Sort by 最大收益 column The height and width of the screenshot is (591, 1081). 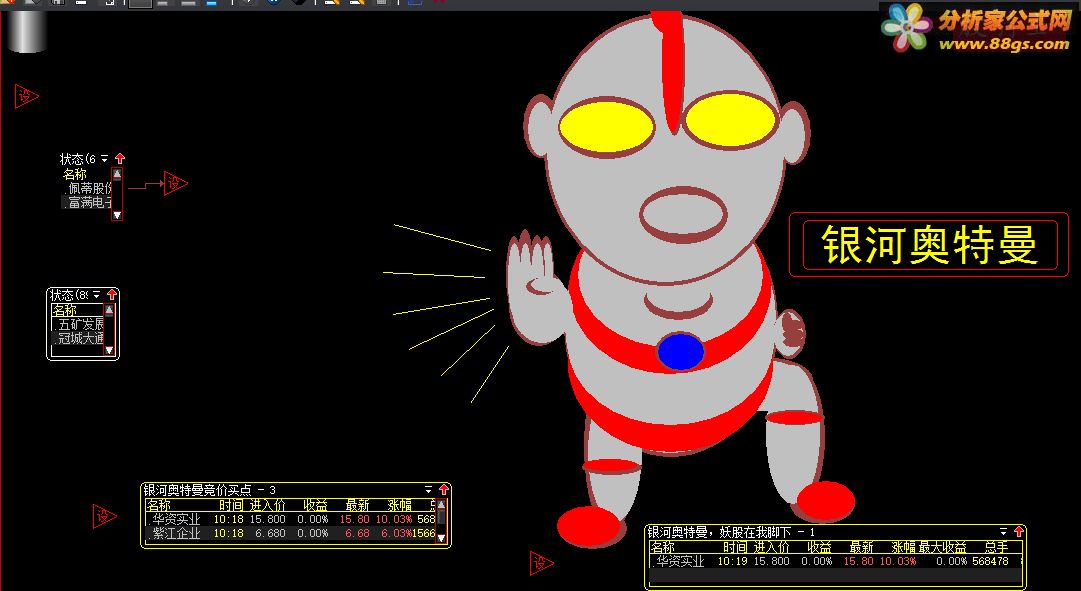tap(942, 548)
